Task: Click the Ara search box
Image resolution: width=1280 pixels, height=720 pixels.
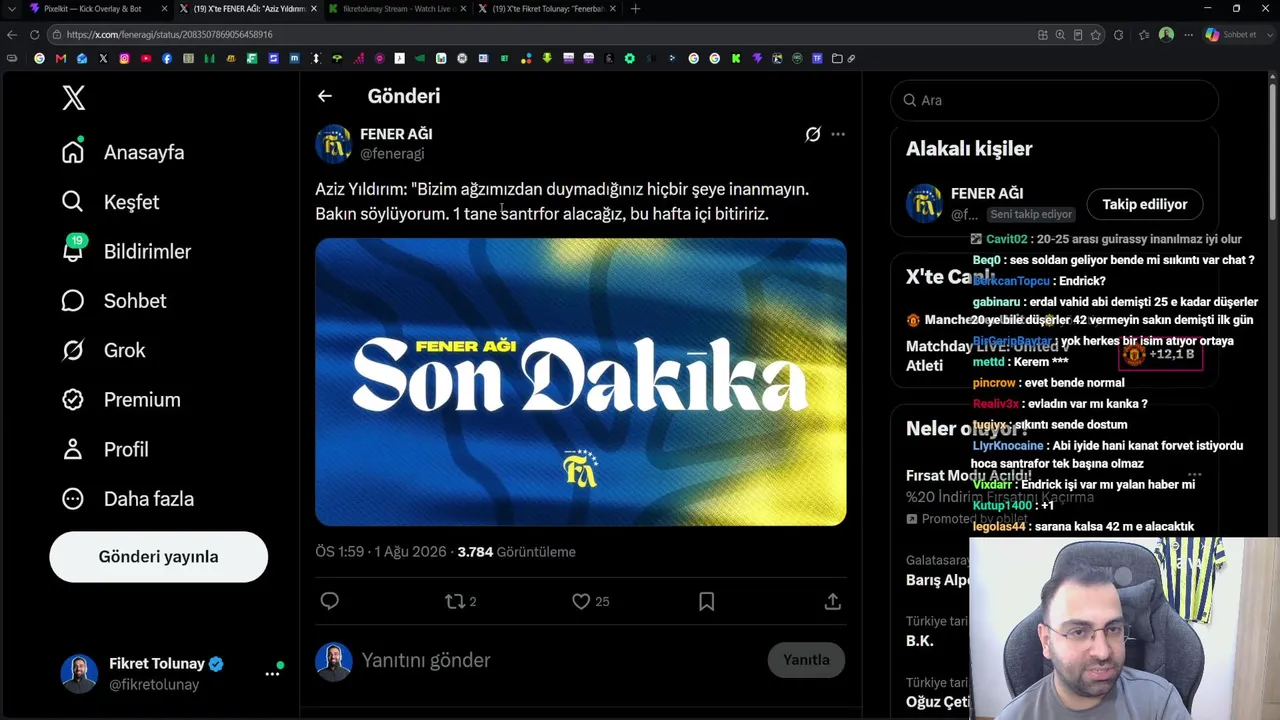Action: pyautogui.click(x=1054, y=100)
